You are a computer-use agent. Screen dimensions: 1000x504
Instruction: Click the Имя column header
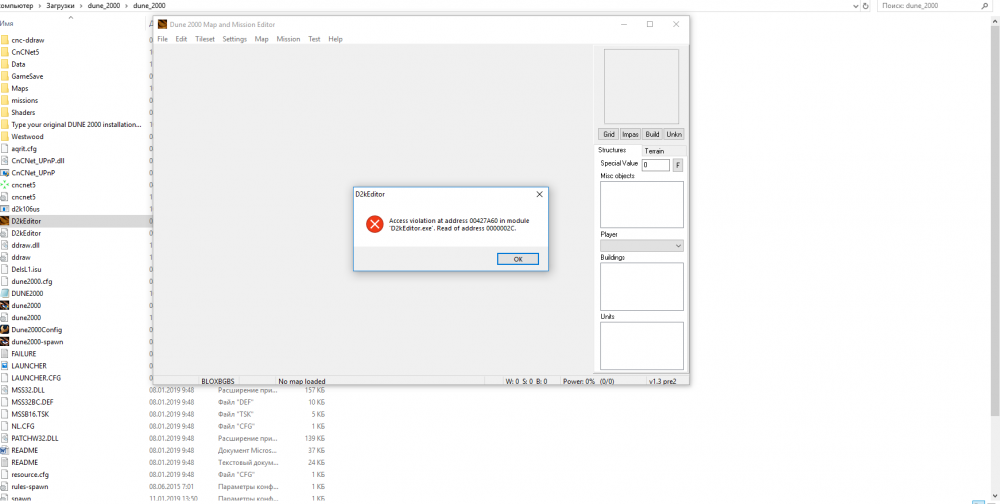coord(8,22)
